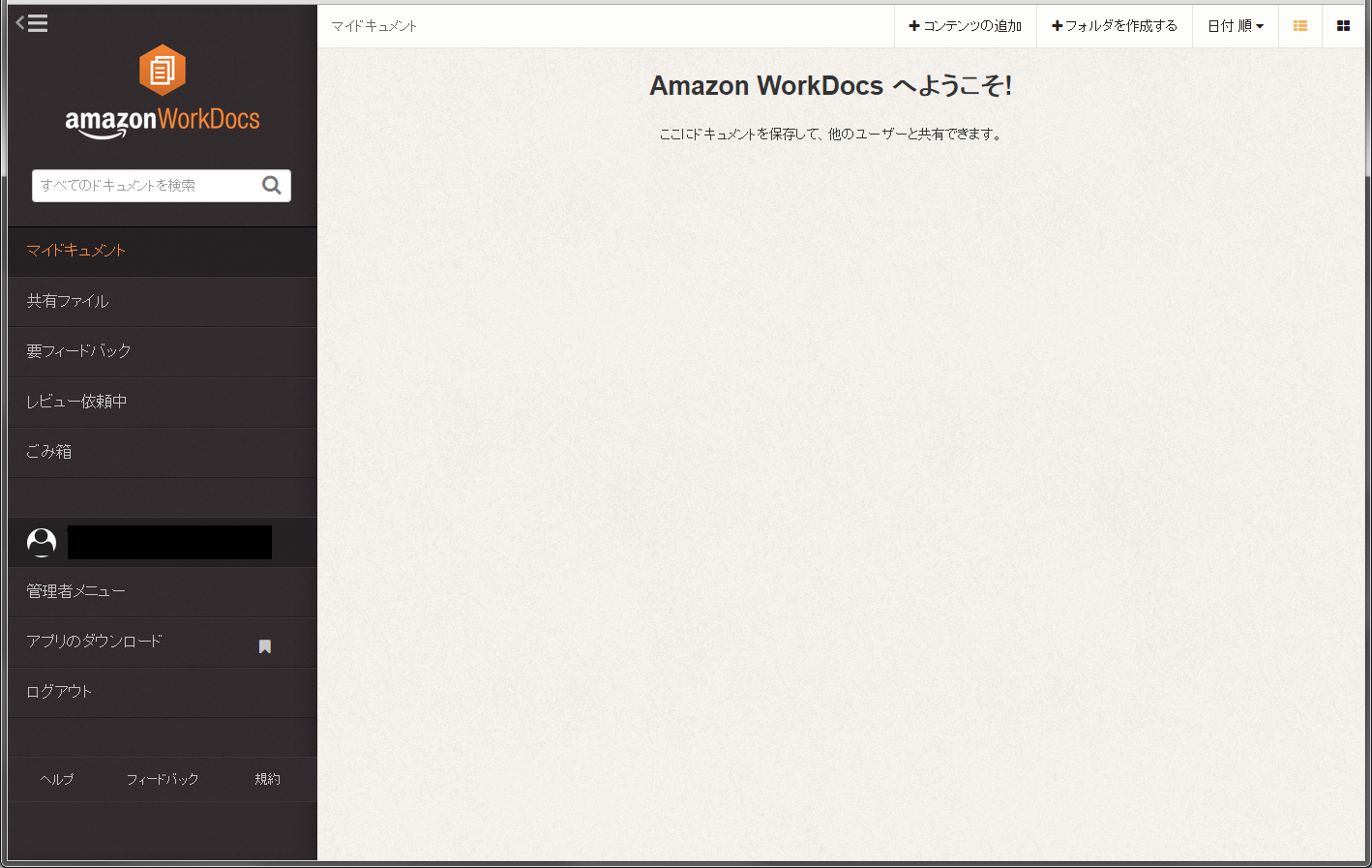Screen dimensions: 1372x868
Task: Open 管理者メニュー
Action: click(x=163, y=592)
